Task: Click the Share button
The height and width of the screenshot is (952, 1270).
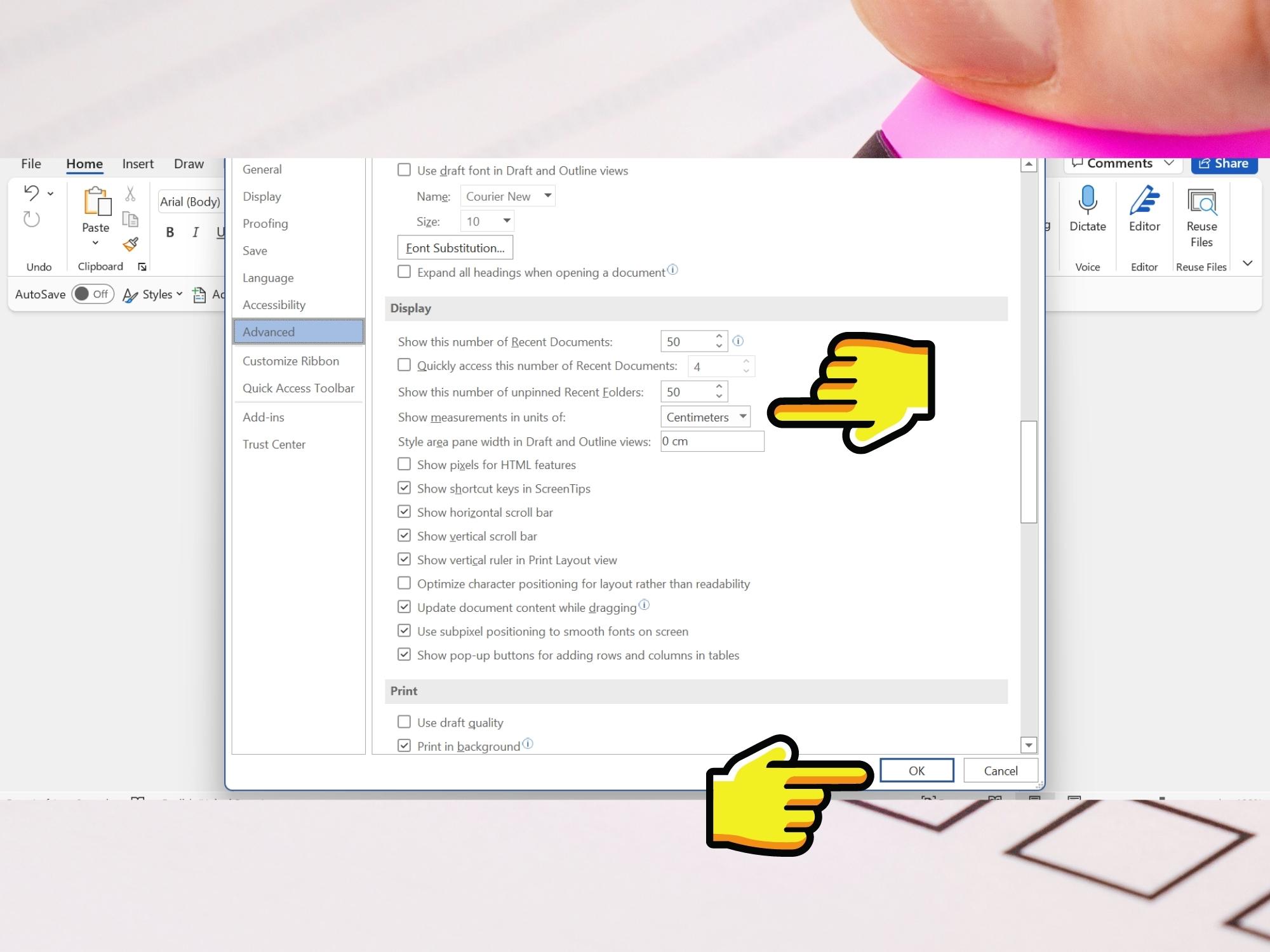Action: (x=1224, y=164)
